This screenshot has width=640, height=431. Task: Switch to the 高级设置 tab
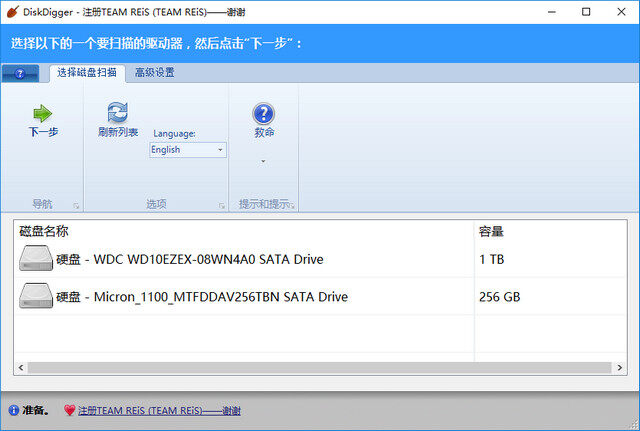point(155,73)
